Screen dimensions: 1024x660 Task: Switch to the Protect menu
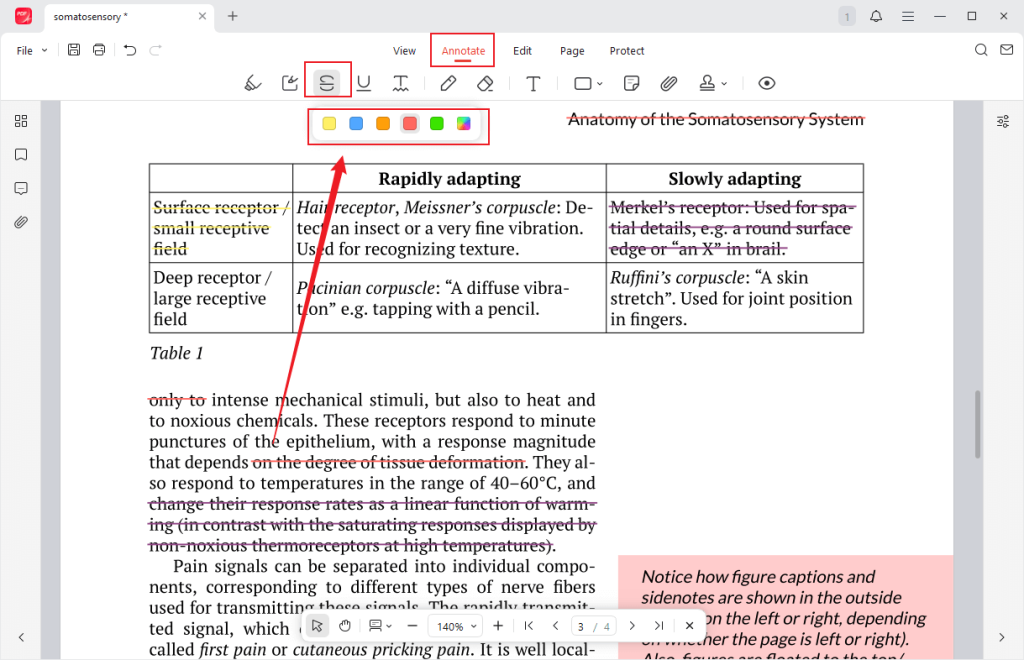(x=627, y=51)
